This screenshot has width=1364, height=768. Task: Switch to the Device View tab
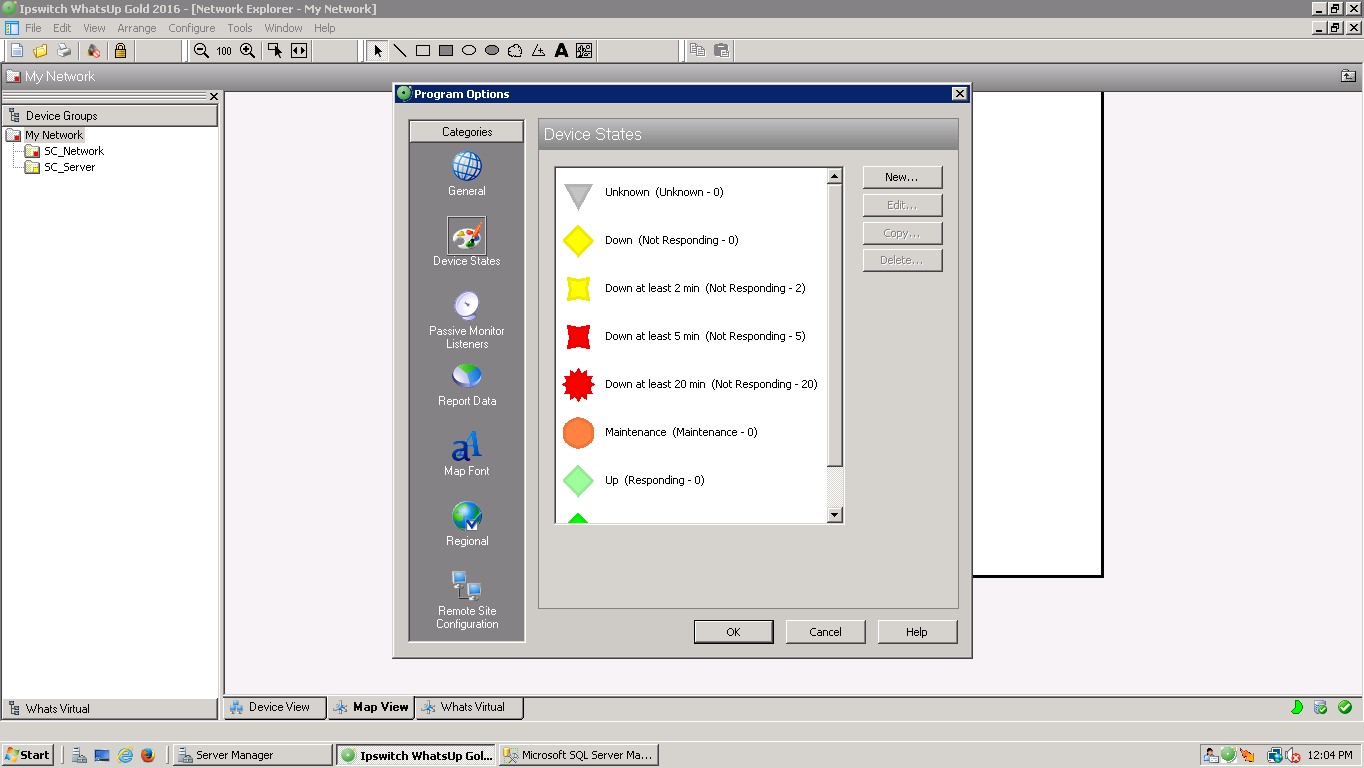coord(273,707)
